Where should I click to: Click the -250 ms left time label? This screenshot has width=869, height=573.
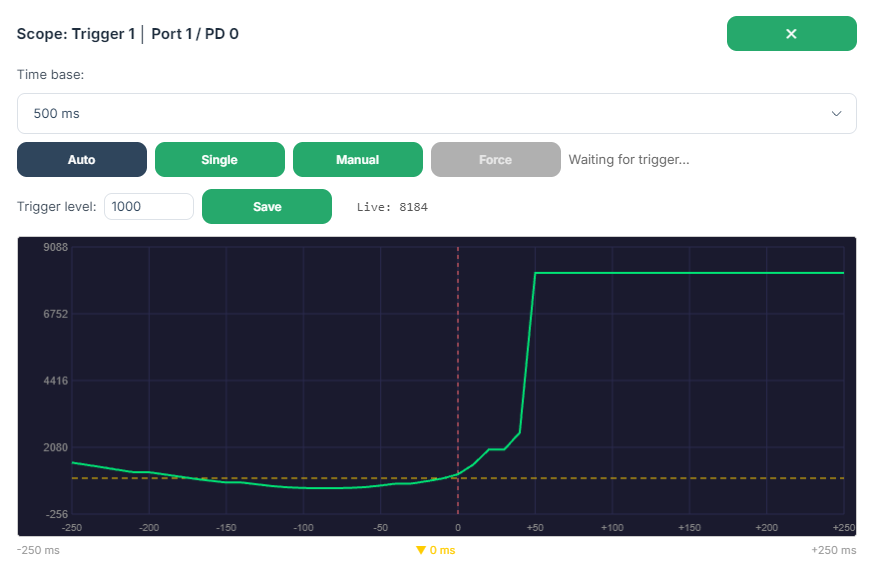click(38, 550)
